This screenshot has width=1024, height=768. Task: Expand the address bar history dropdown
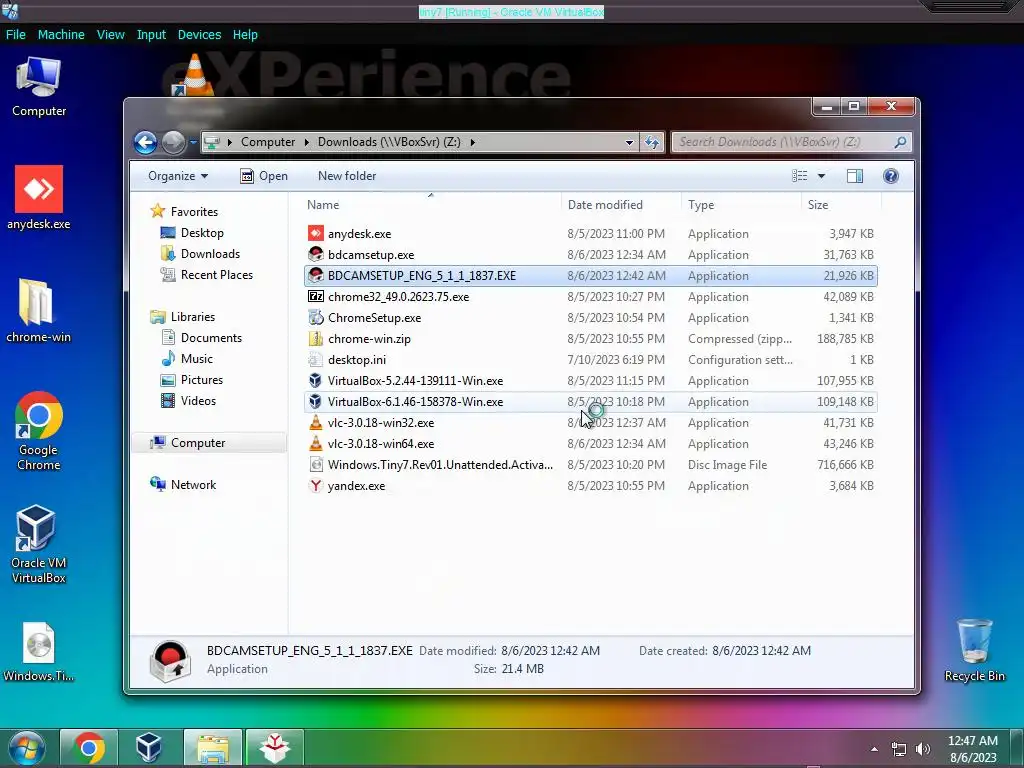coord(629,142)
